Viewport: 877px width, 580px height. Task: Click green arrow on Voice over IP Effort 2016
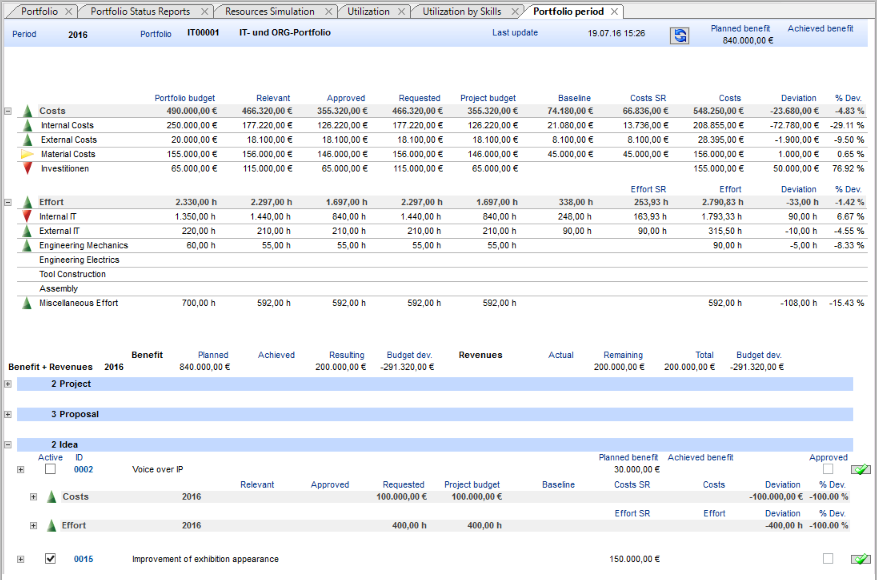(x=51, y=525)
